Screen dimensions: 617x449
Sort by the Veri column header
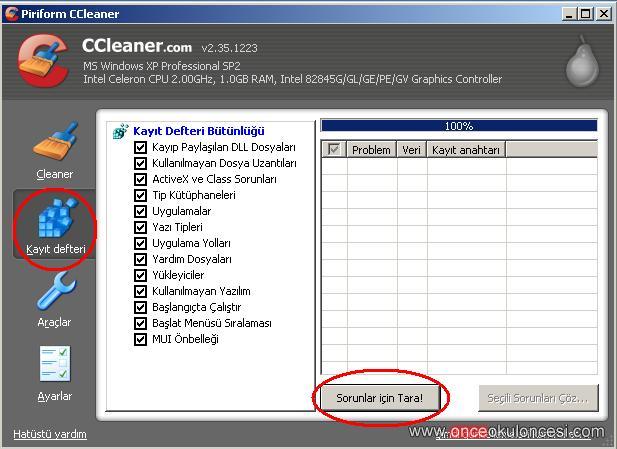(412, 150)
